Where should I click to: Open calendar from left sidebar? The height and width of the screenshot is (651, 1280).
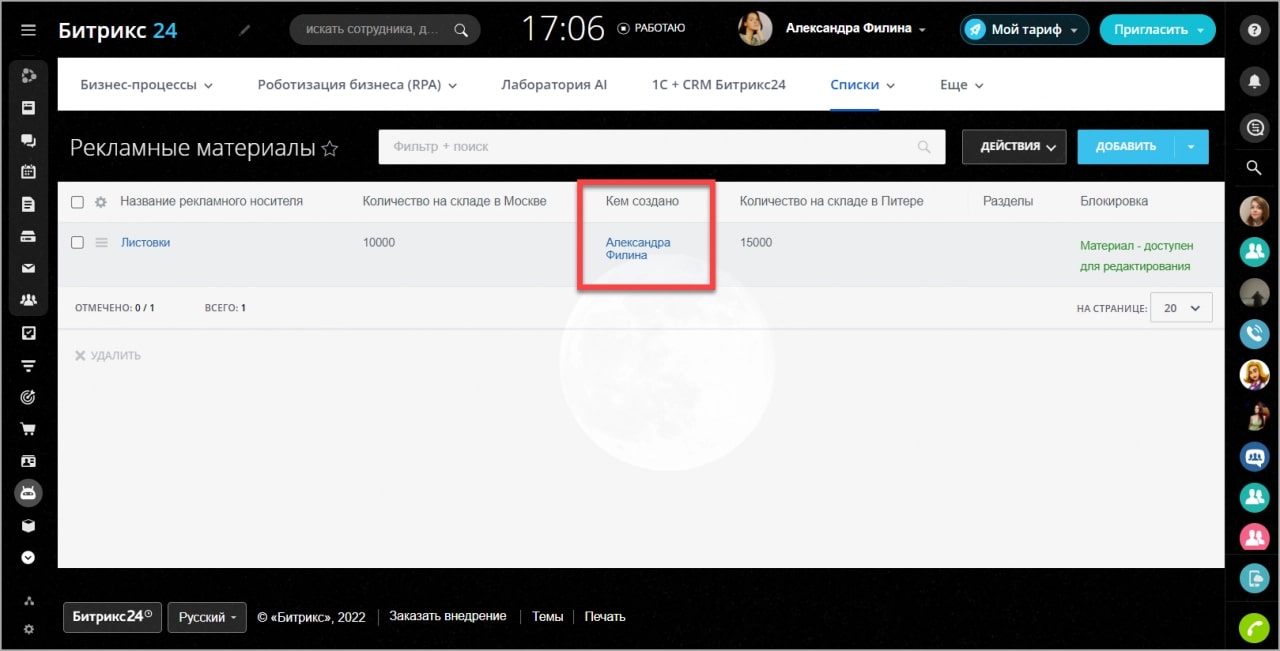click(28, 171)
